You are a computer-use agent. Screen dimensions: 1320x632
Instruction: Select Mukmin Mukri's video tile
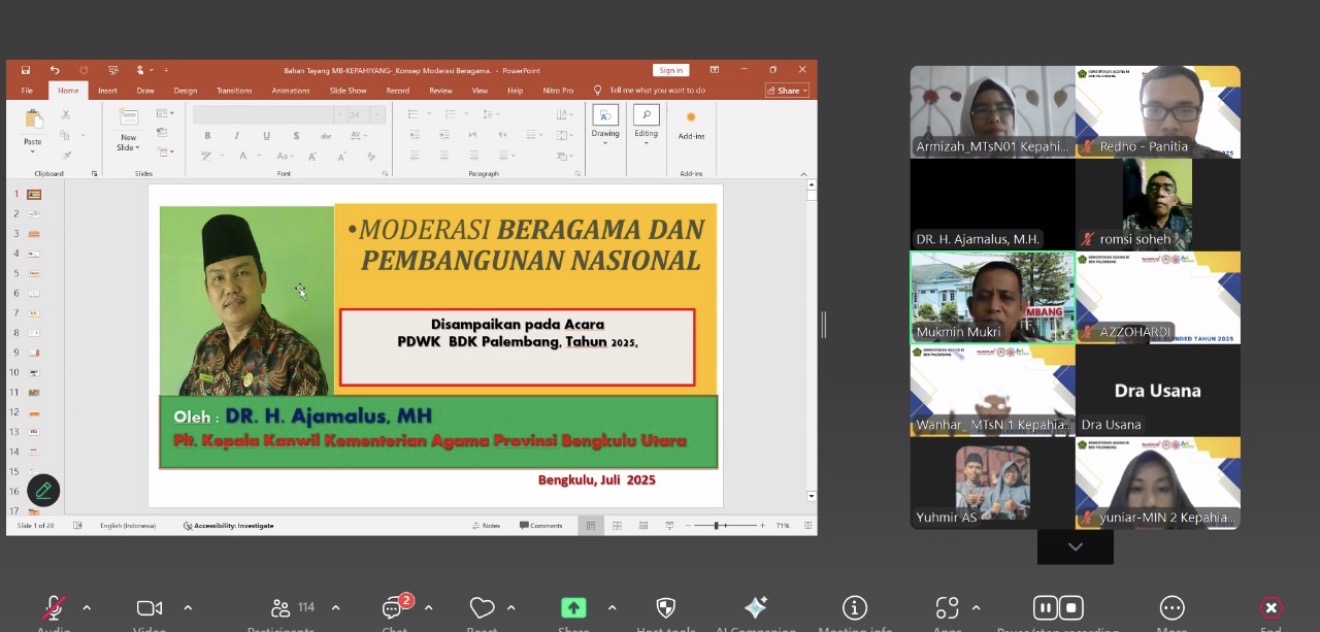pyautogui.click(x=991, y=297)
